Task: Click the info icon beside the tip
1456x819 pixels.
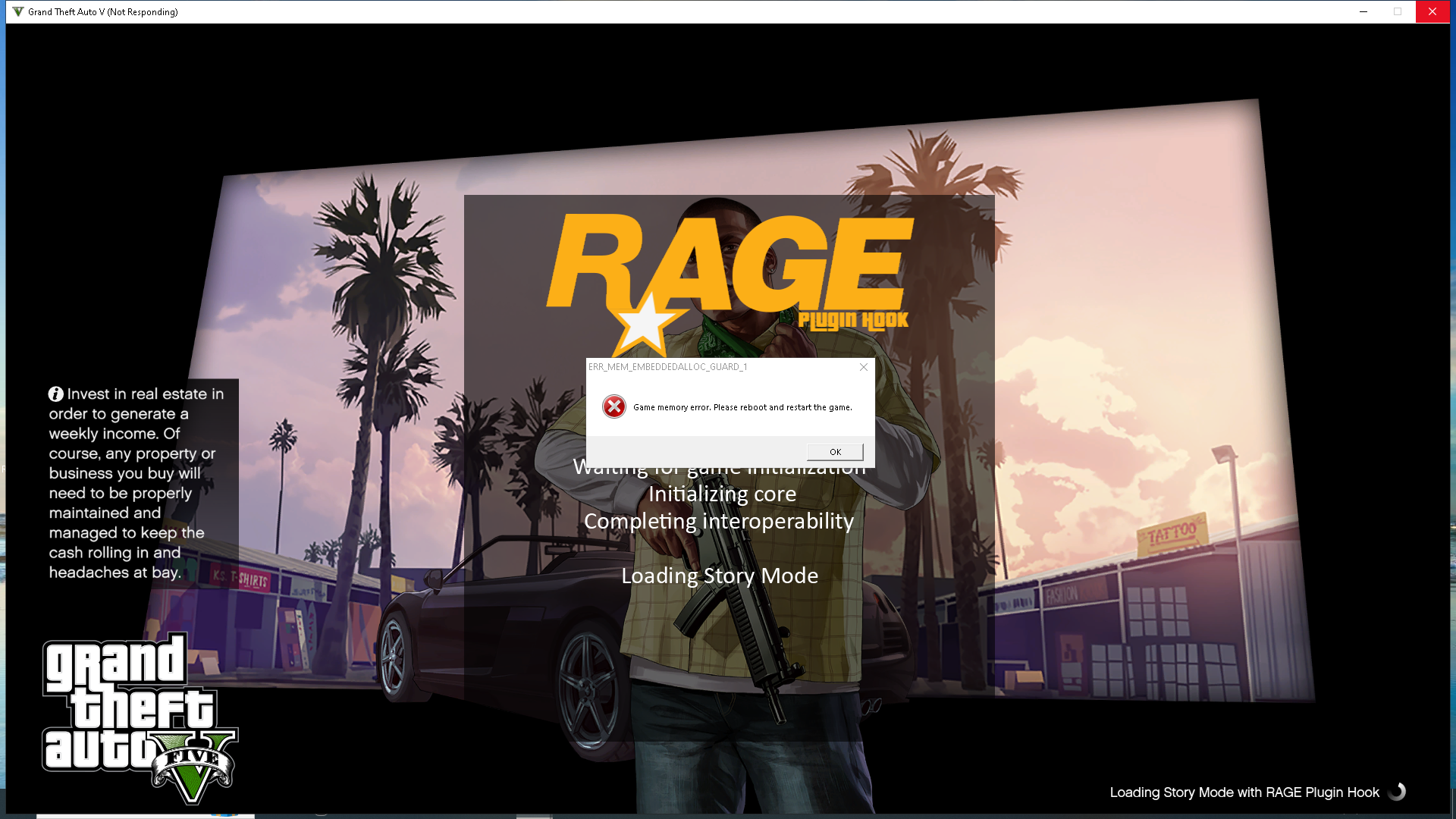Action: [x=56, y=394]
